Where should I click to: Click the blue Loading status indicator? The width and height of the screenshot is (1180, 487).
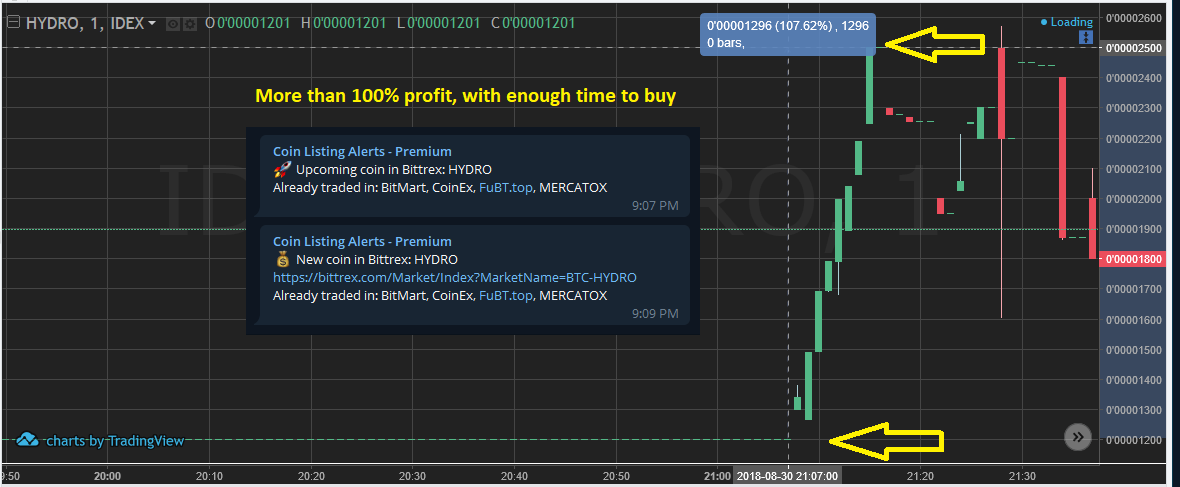tap(1066, 22)
